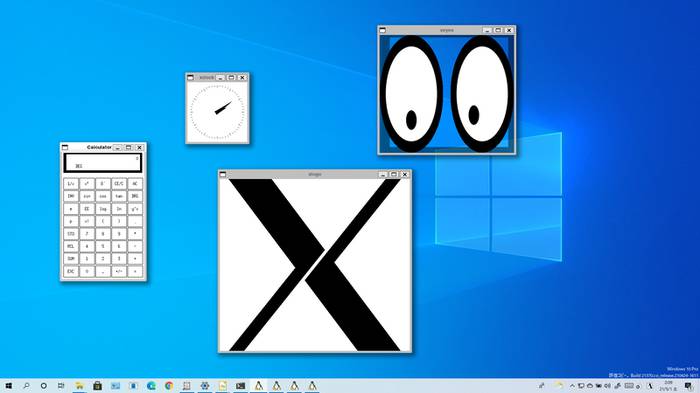
Task: Click the equals key in Calculator
Action: (135, 271)
